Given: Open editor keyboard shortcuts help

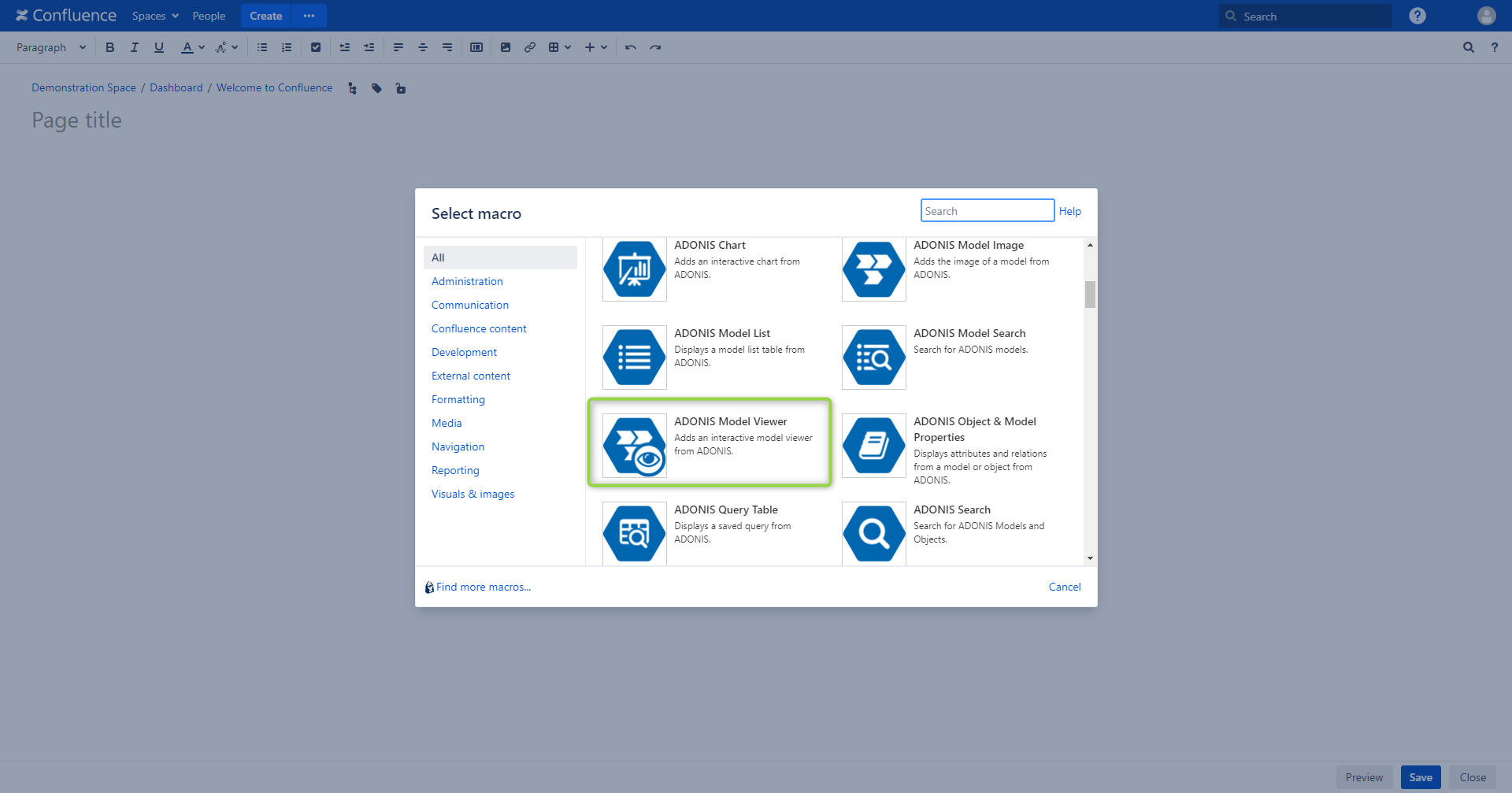Looking at the screenshot, I should click(1495, 47).
